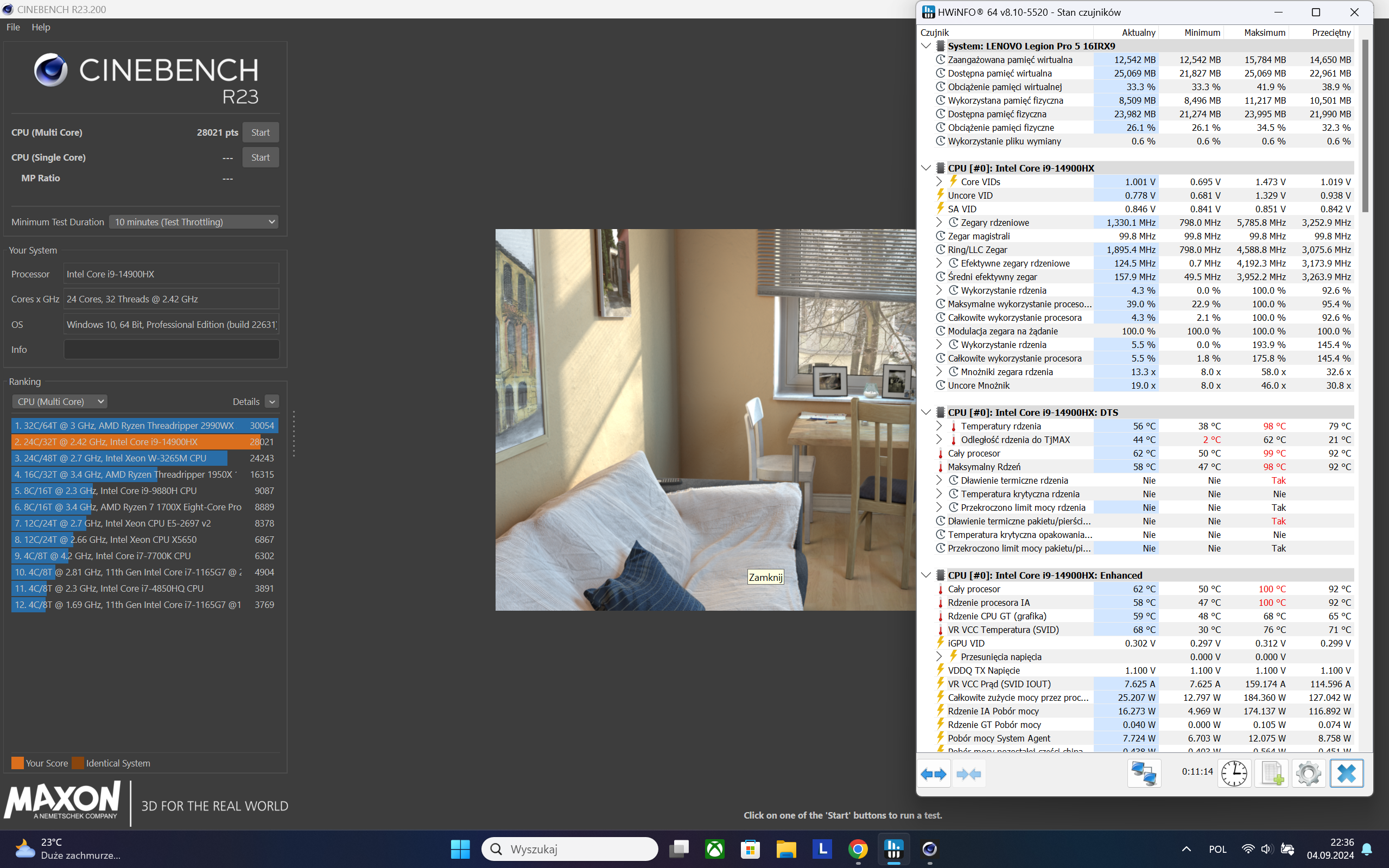Open Xbox app from taskbar

coord(715,848)
